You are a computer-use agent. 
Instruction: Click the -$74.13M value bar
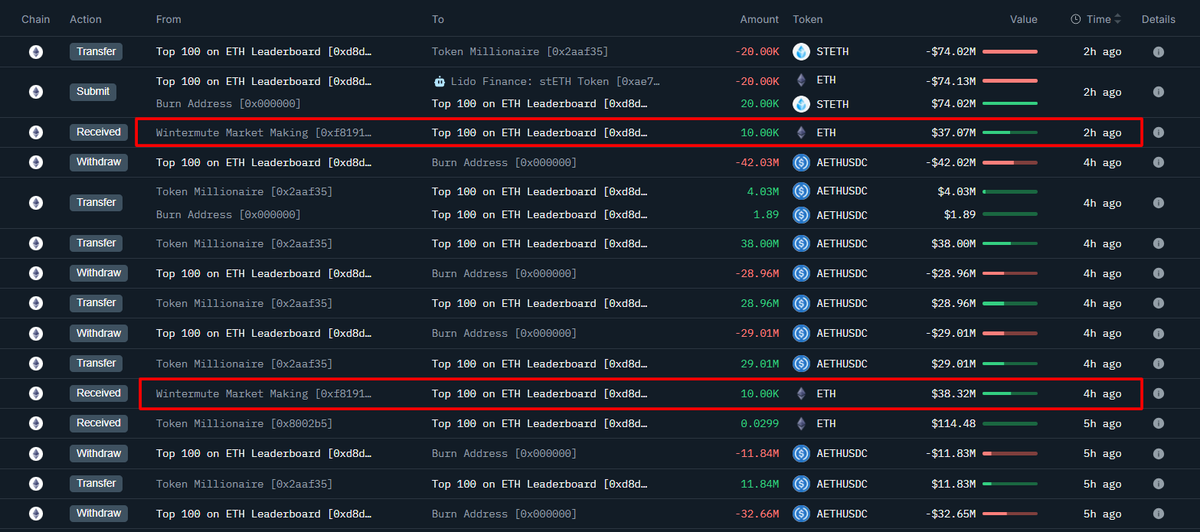pyautogui.click(x=1010, y=81)
